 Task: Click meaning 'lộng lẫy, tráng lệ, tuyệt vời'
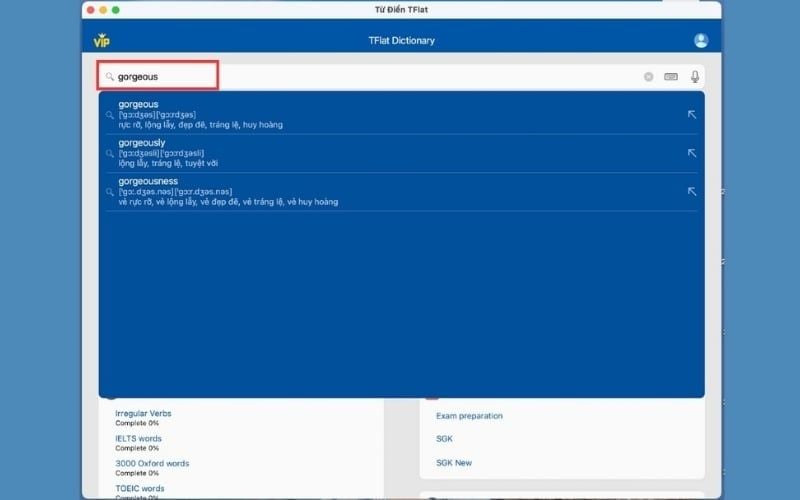[168, 163]
